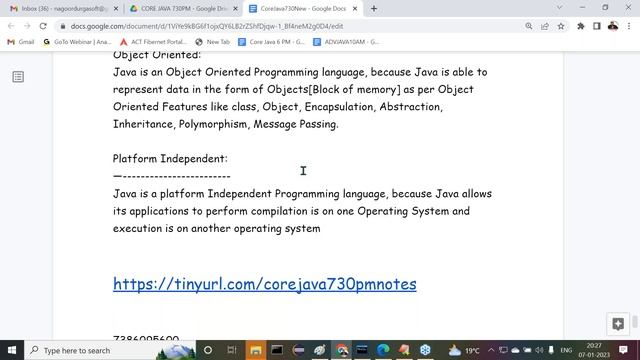The width and height of the screenshot is (640, 360).
Task: Click the share page icon in address bar
Action: 545,26
